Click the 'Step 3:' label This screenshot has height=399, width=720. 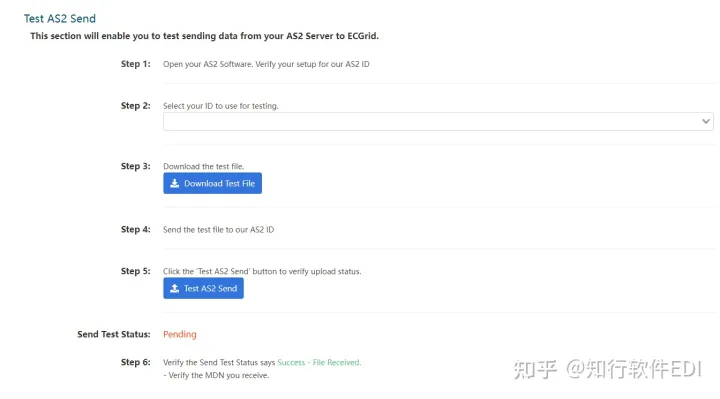[135, 166]
